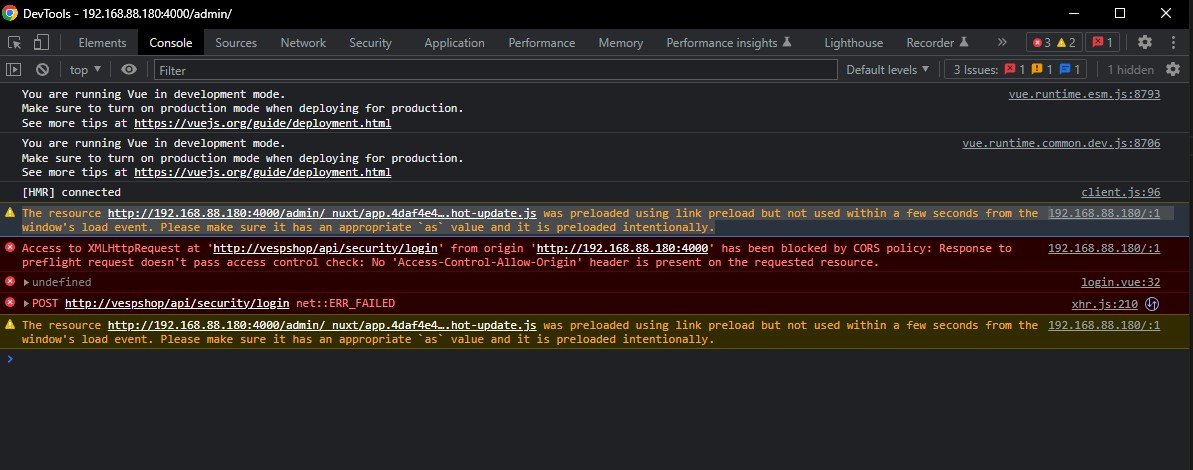Open DevTools settings gear in tab bar
The height and width of the screenshot is (470, 1193).
[1144, 43]
